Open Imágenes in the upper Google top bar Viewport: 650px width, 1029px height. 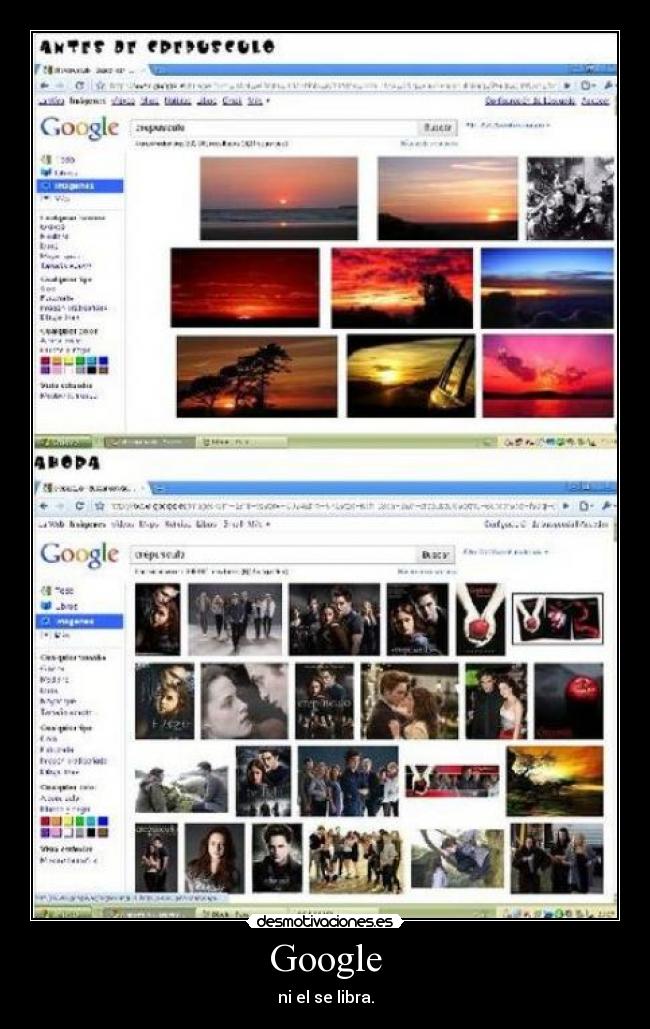[x=87, y=100]
